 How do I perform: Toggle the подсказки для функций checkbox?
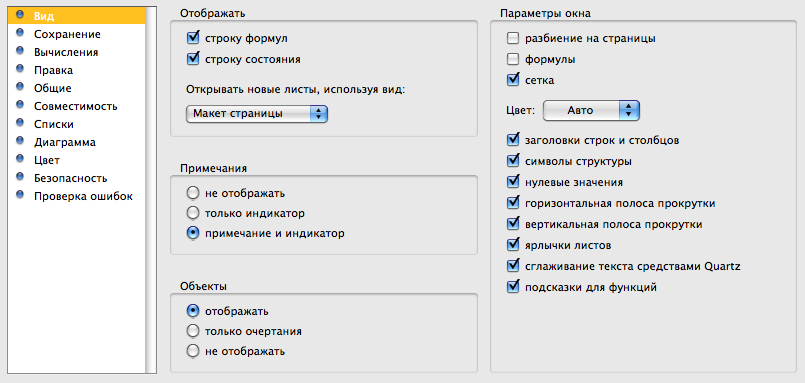[x=513, y=287]
